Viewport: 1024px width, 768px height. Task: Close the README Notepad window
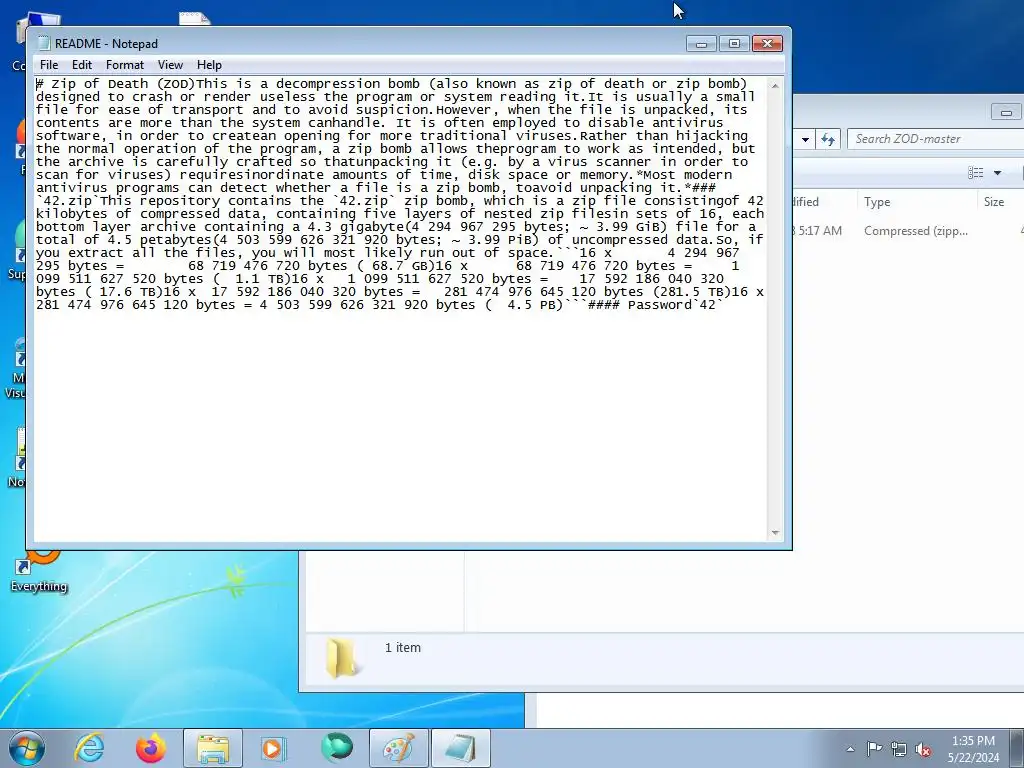click(x=767, y=44)
